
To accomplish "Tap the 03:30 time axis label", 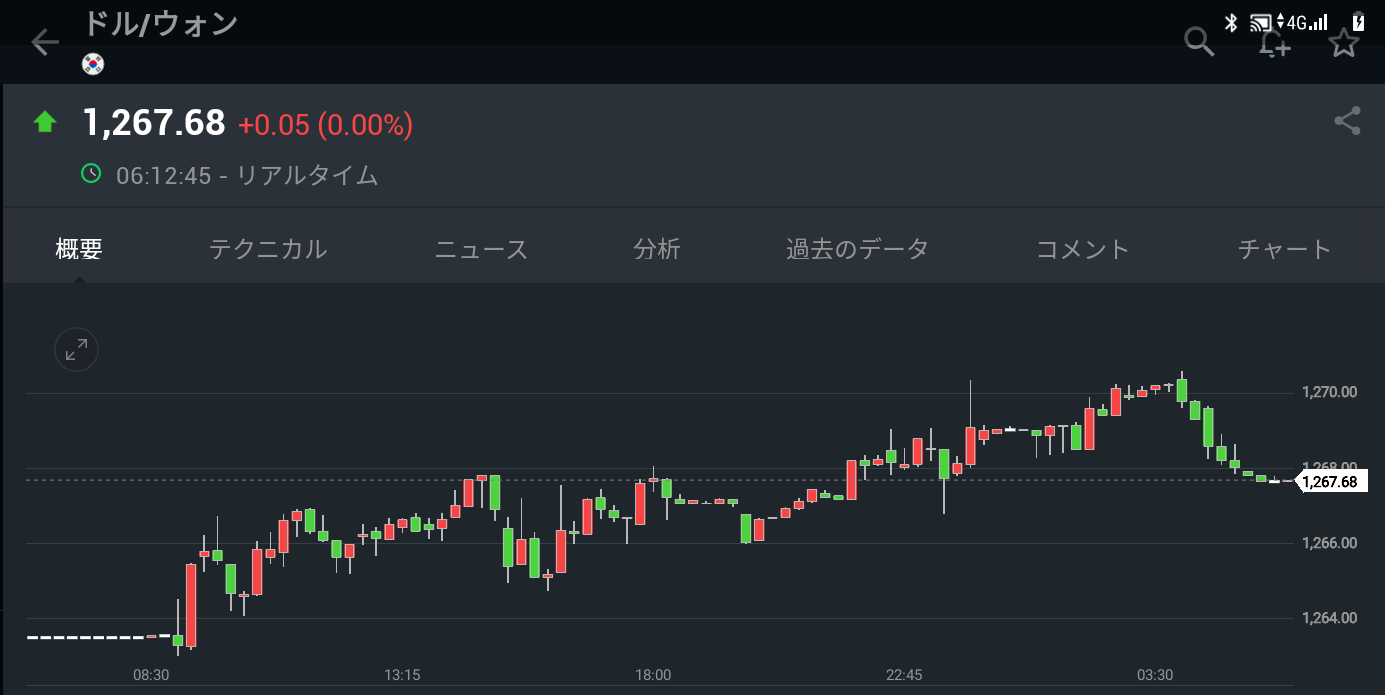I will tap(1154, 675).
